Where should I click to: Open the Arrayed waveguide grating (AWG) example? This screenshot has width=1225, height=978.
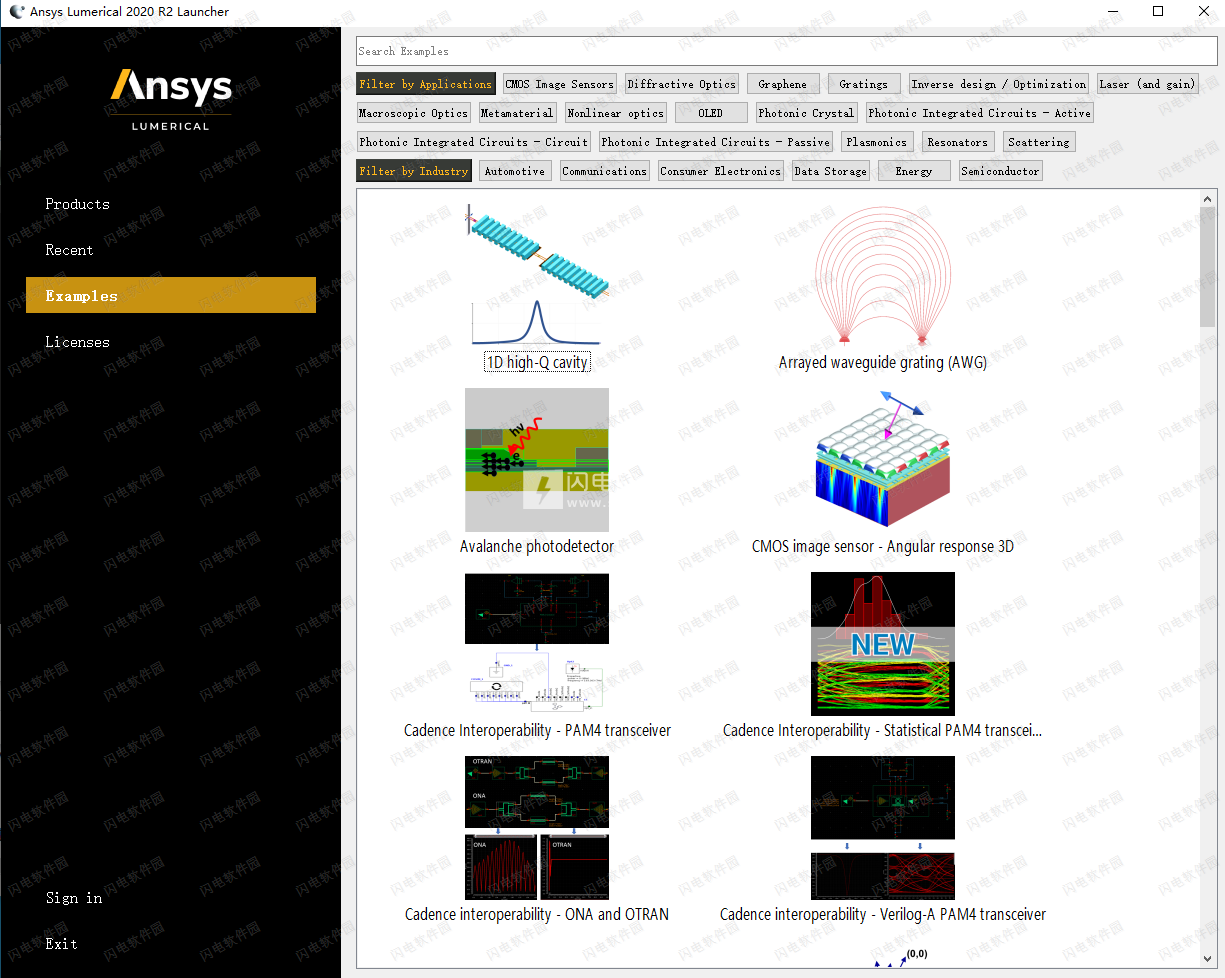click(883, 288)
